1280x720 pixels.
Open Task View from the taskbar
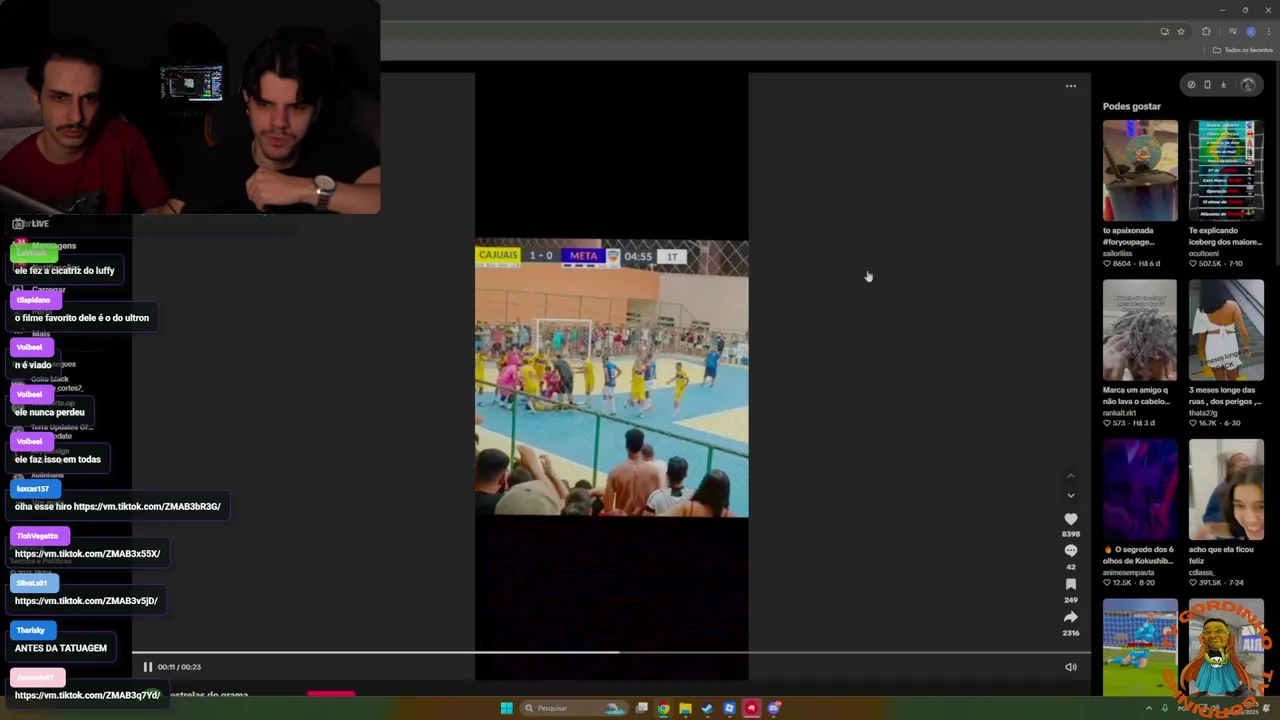[641, 708]
